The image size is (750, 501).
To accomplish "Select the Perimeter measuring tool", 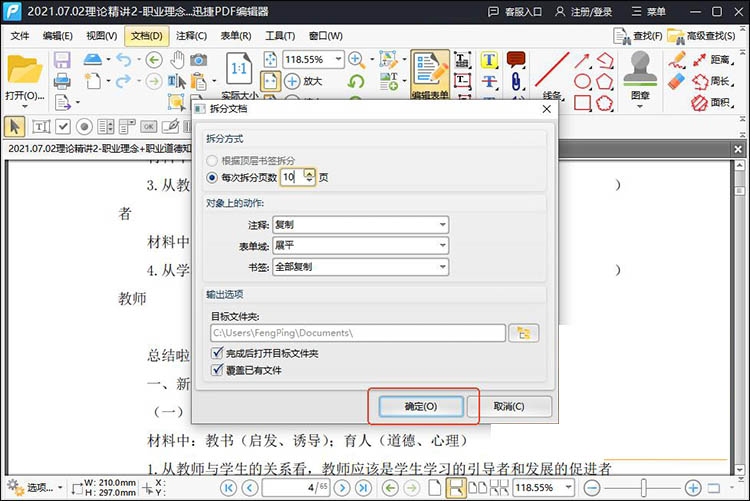I will [714, 81].
